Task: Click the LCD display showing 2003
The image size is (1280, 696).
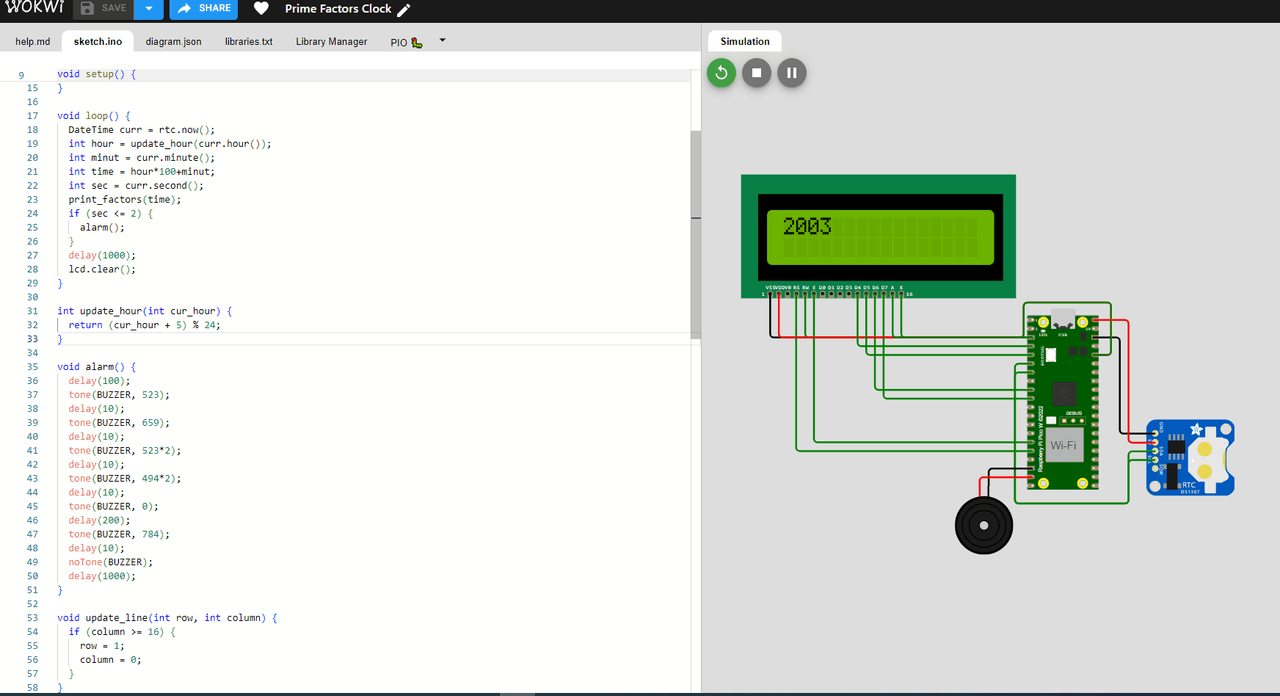Action: click(878, 236)
